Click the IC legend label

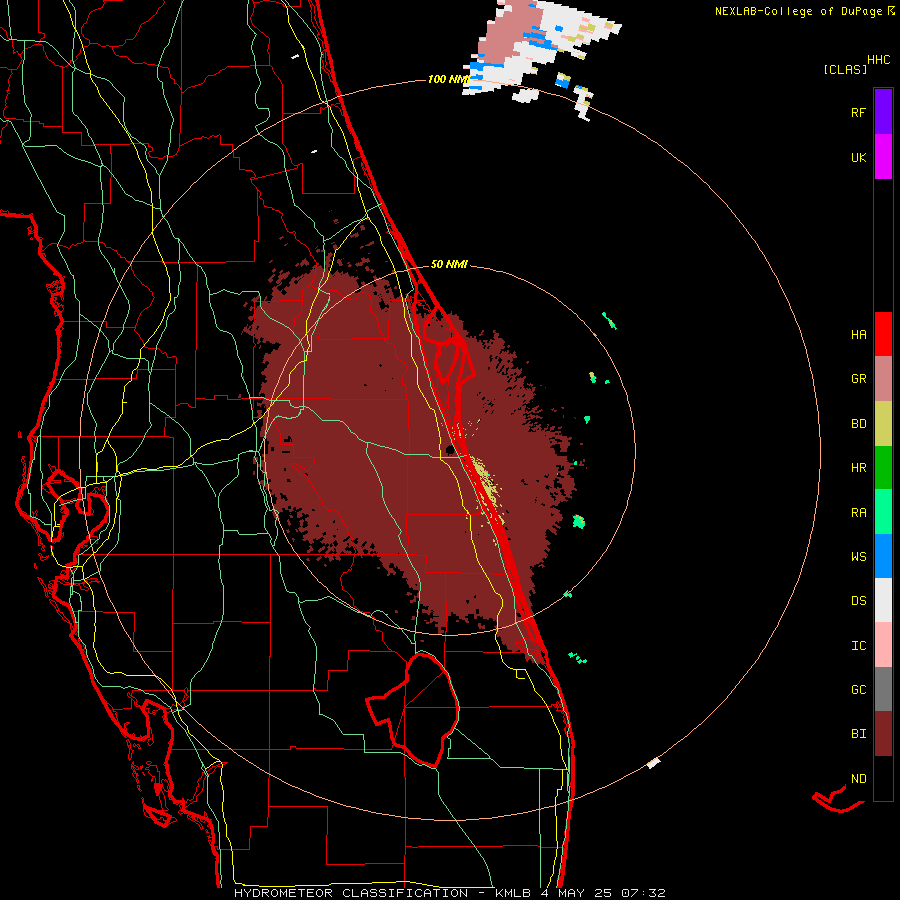pos(859,646)
